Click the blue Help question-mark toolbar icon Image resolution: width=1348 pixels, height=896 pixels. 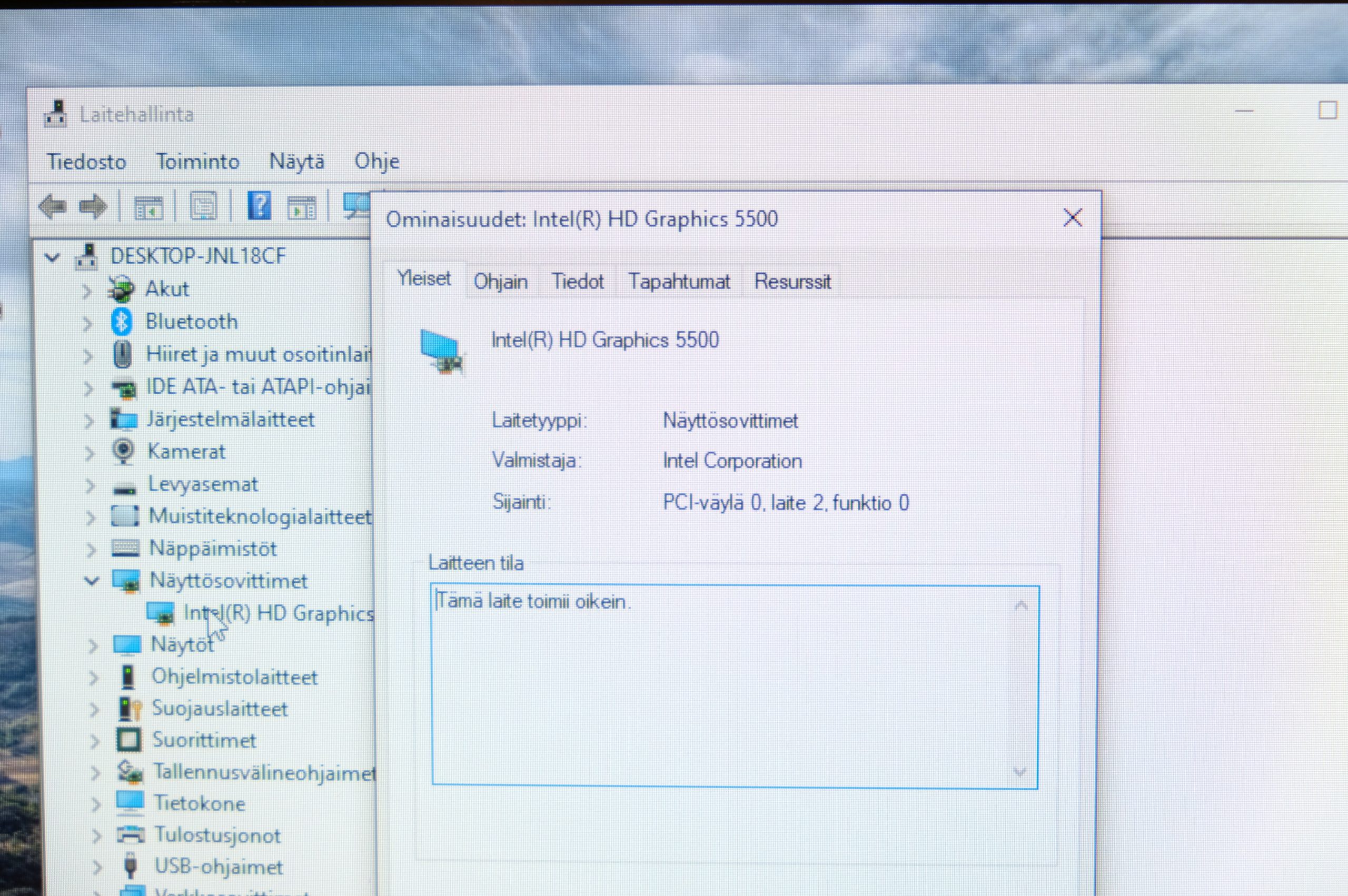coord(259,206)
